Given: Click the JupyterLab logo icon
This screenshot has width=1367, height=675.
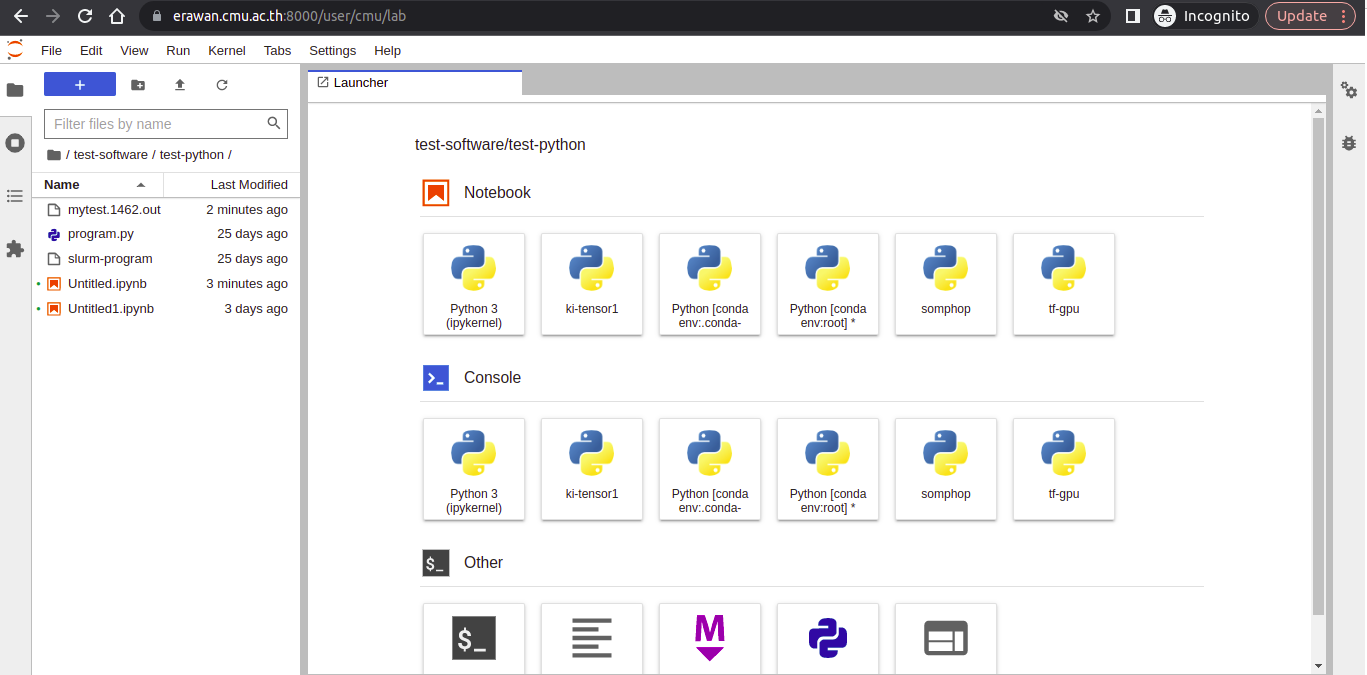Looking at the screenshot, I should (15, 50).
